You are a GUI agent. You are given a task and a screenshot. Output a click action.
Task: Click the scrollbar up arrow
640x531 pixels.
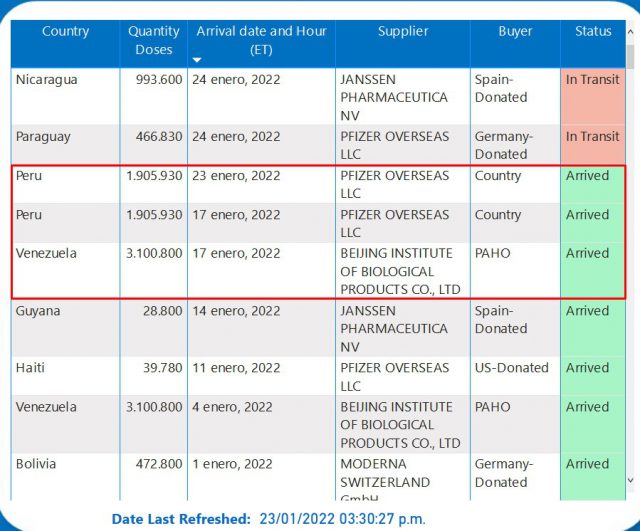pos(629,29)
